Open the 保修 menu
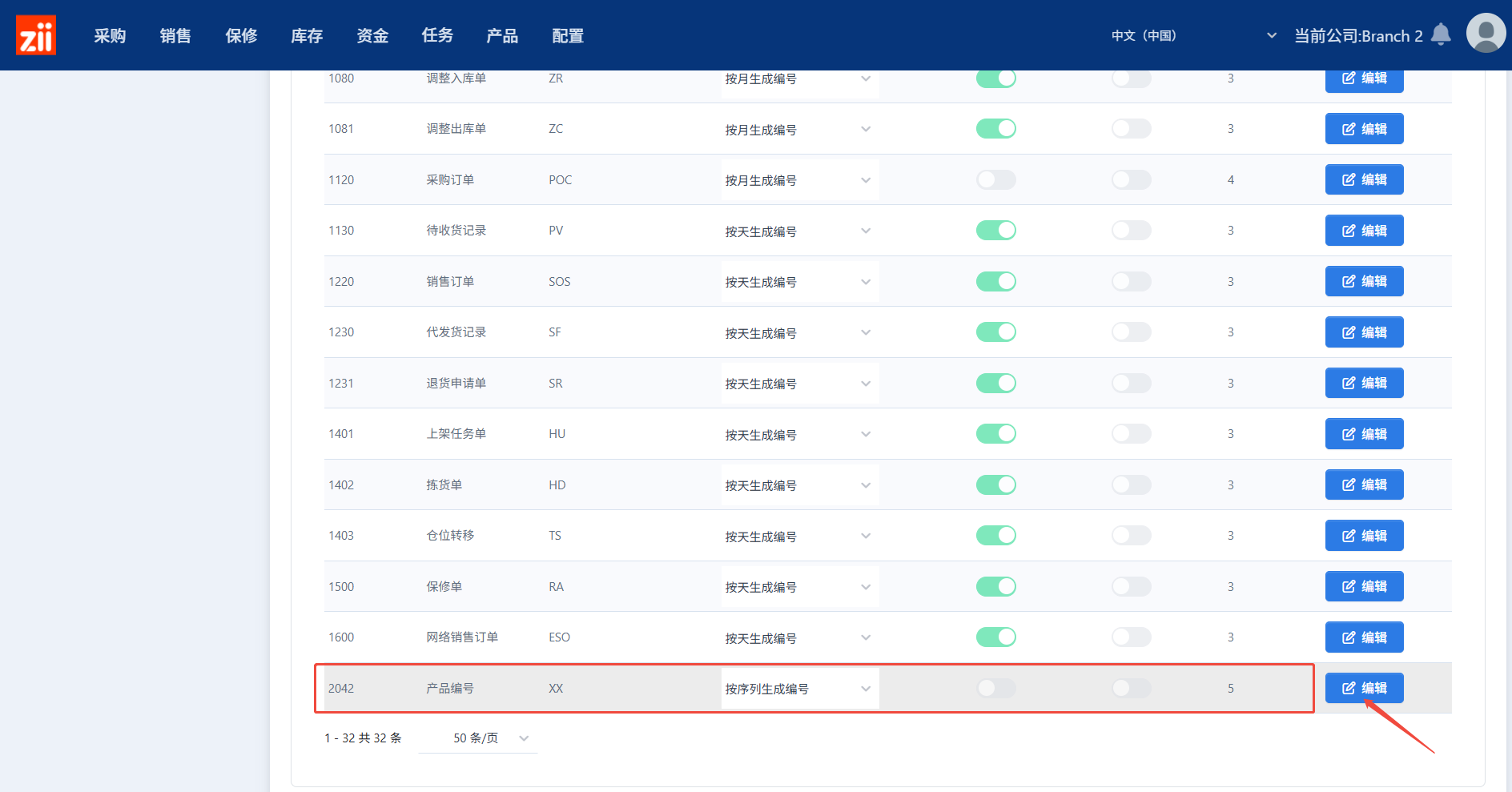Viewport: 1512px width, 792px height. [241, 35]
